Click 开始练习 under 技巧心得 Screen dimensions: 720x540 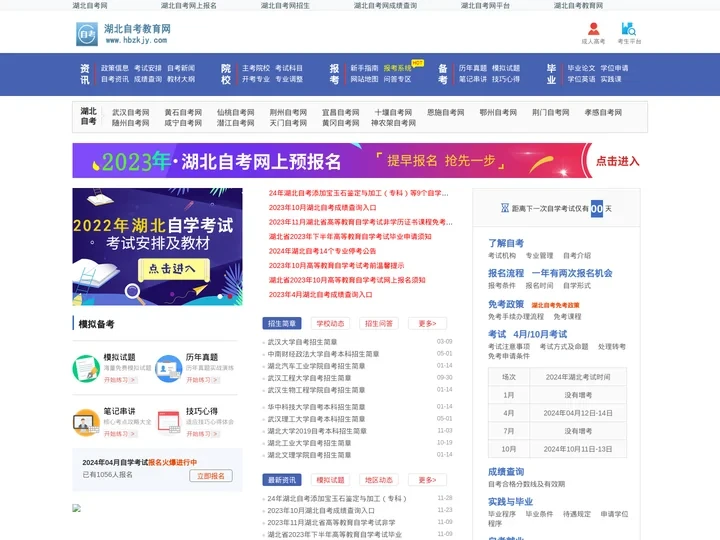[x=202, y=433]
